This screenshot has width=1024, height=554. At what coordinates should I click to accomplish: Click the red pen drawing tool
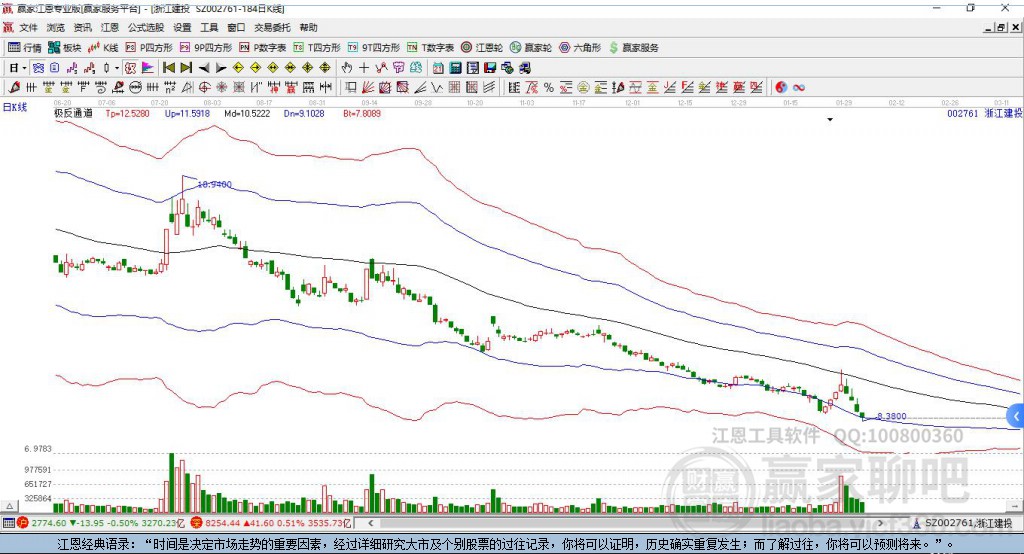pos(14,88)
